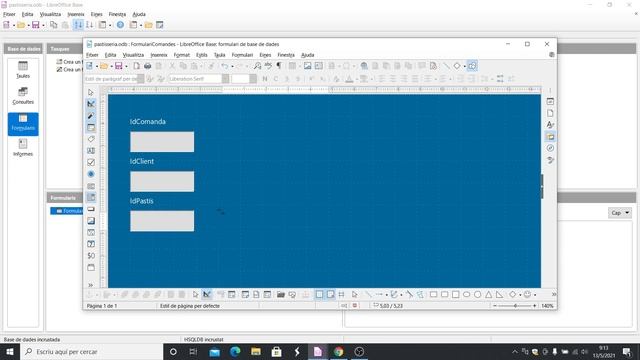This screenshot has width=640, height=360.
Task: Click the Check Box control tool
Action: [91, 162]
